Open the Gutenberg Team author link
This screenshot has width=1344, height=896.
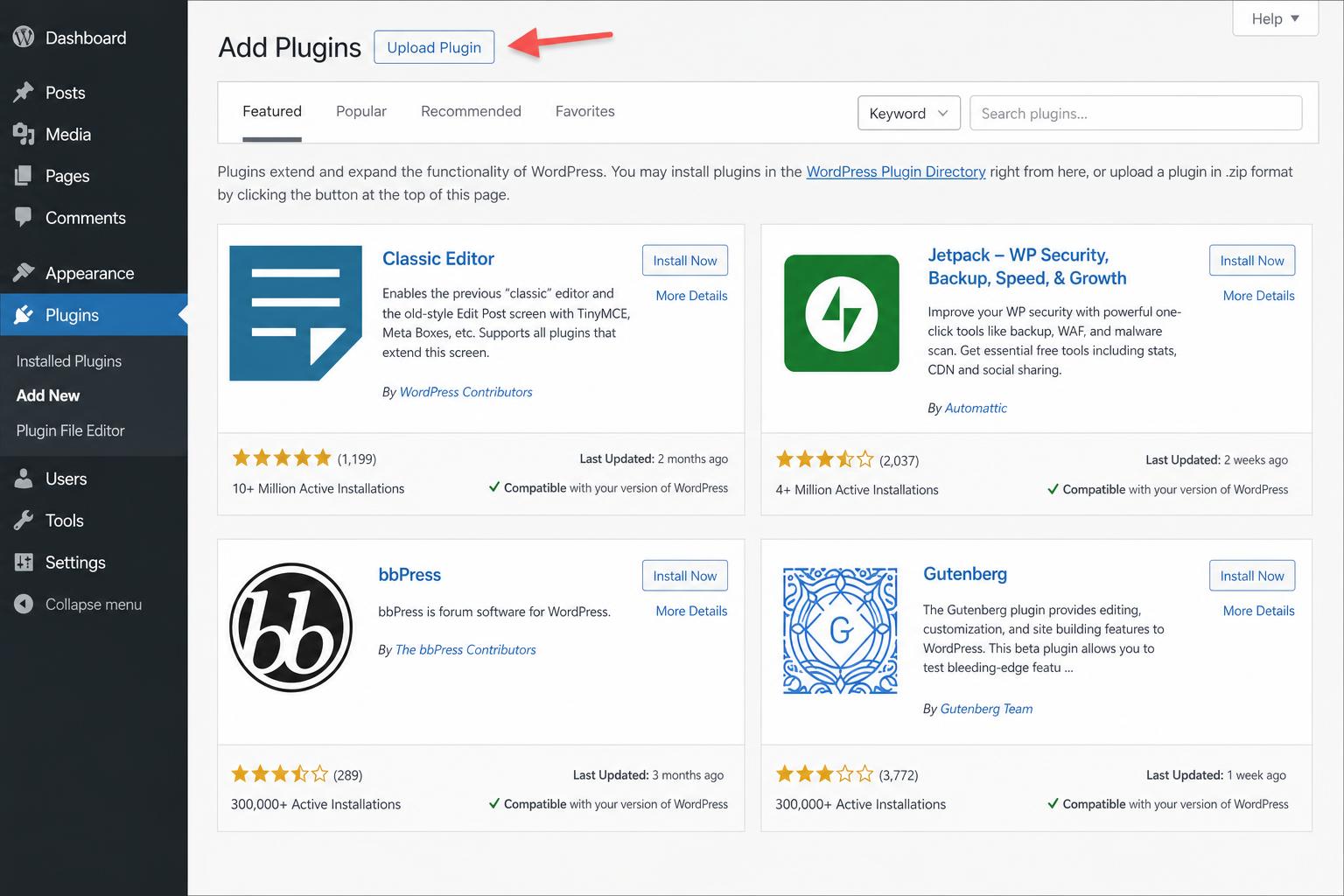(x=986, y=709)
